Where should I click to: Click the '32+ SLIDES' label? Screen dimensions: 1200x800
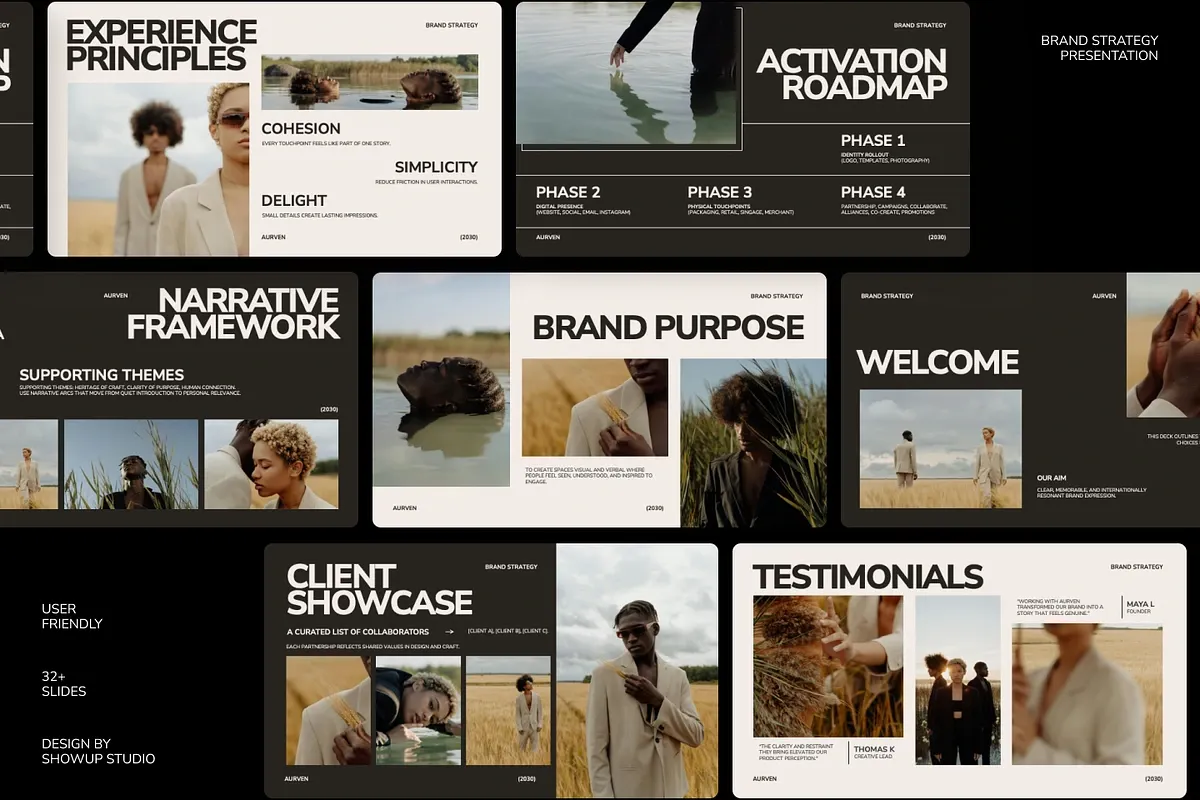64,684
